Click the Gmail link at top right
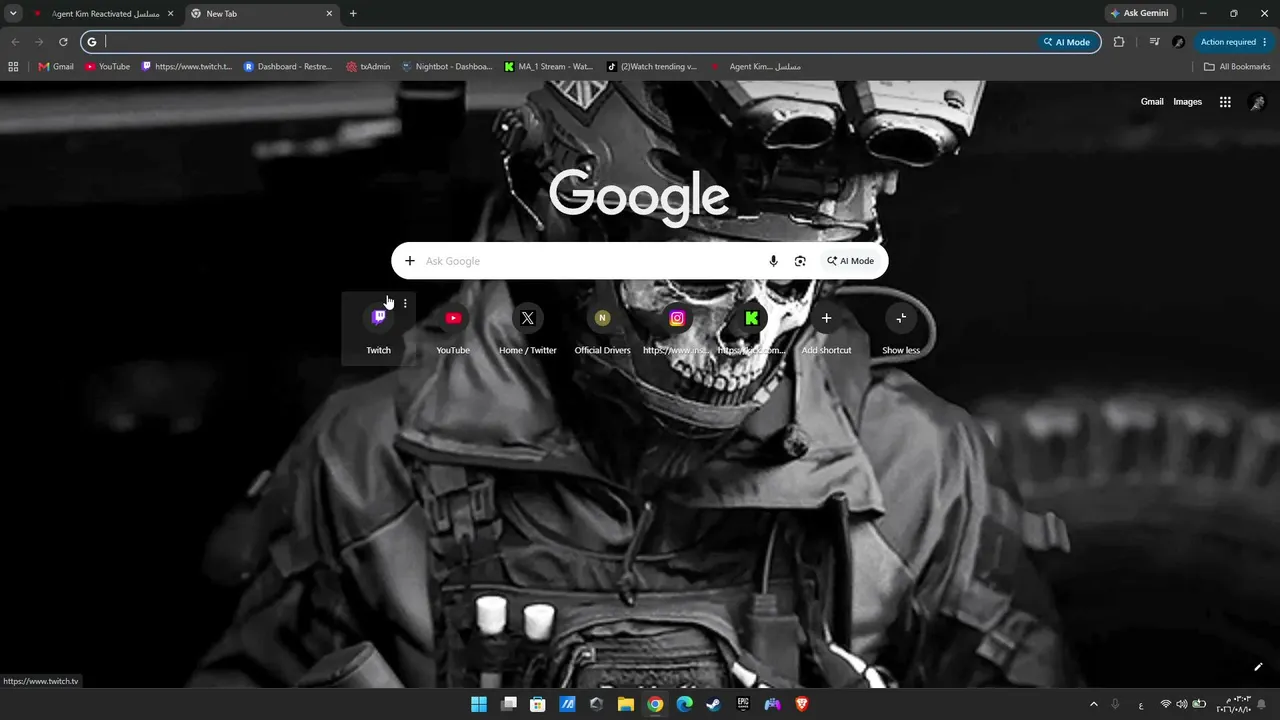 pos(1152,102)
